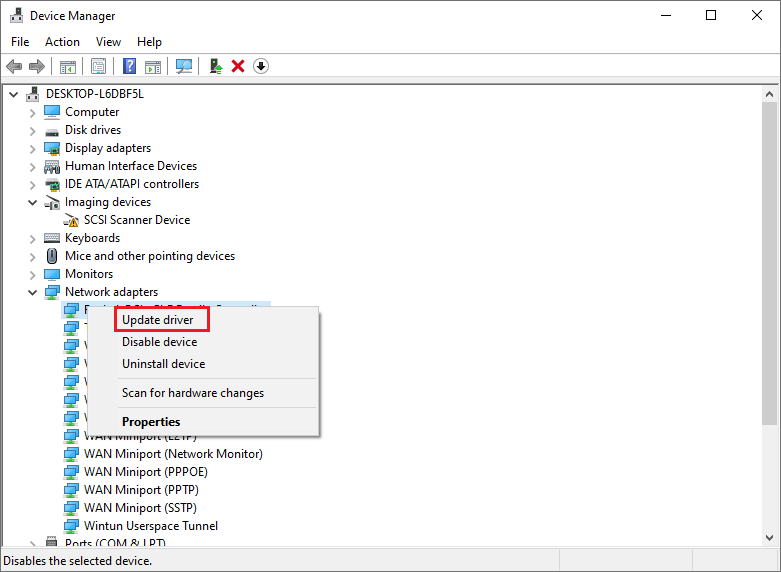Click the black down-arrow circle toolbar icon

click(261, 66)
